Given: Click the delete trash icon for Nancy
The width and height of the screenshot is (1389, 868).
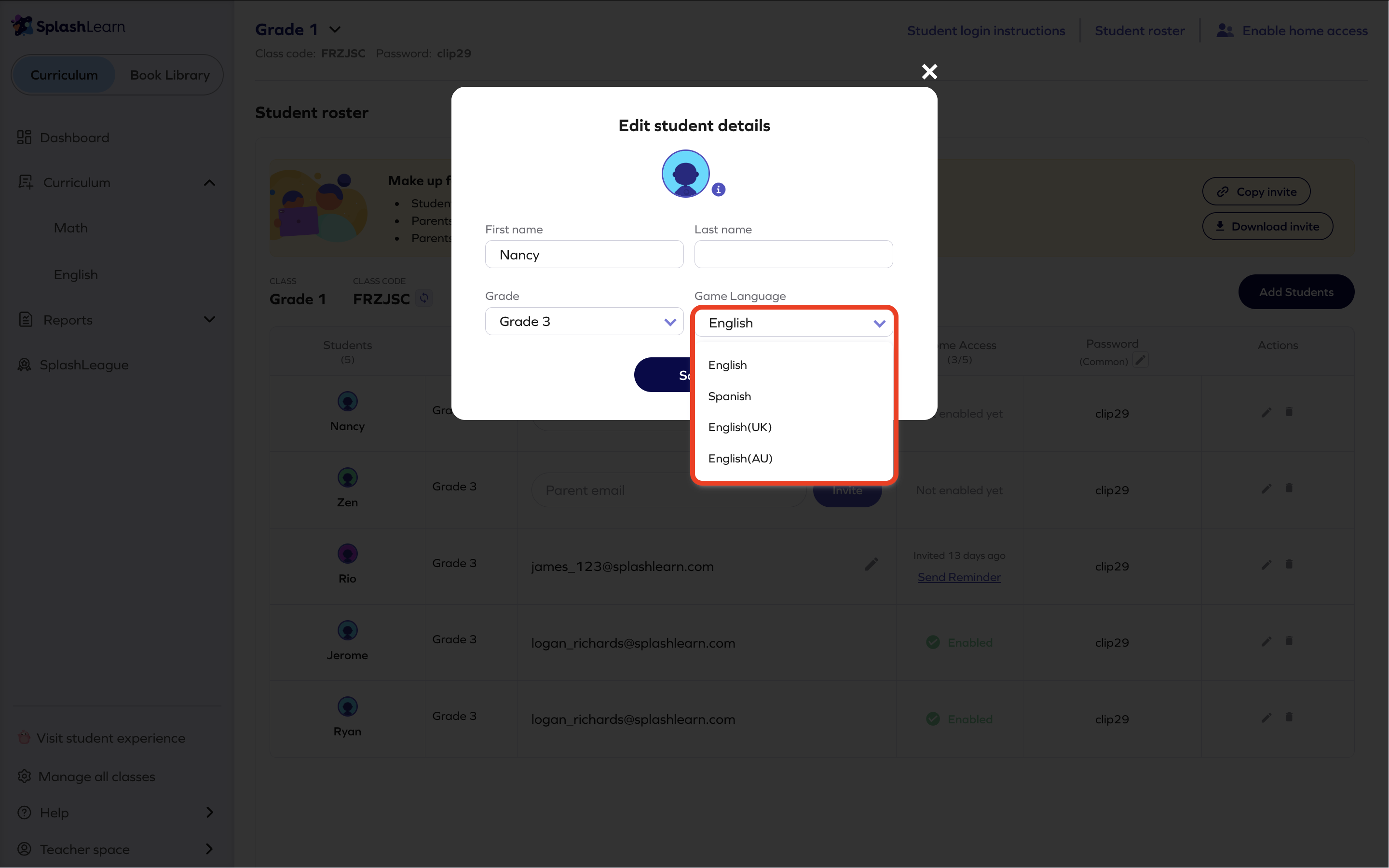Looking at the screenshot, I should tap(1289, 412).
